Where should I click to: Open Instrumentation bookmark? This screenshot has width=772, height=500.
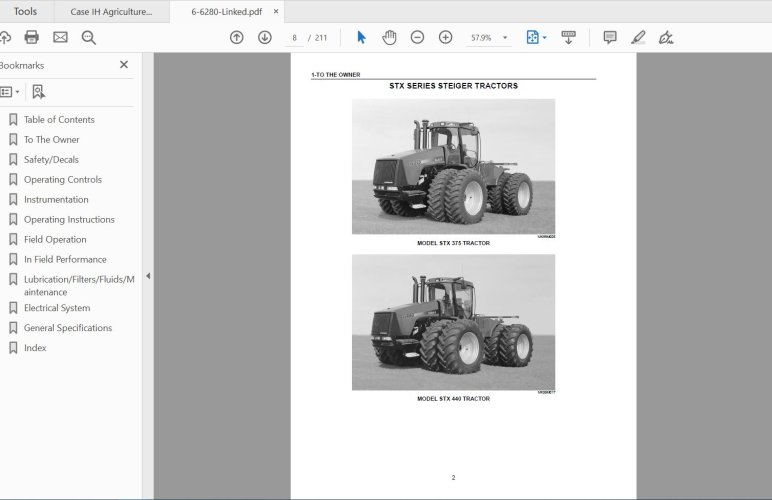coord(56,199)
